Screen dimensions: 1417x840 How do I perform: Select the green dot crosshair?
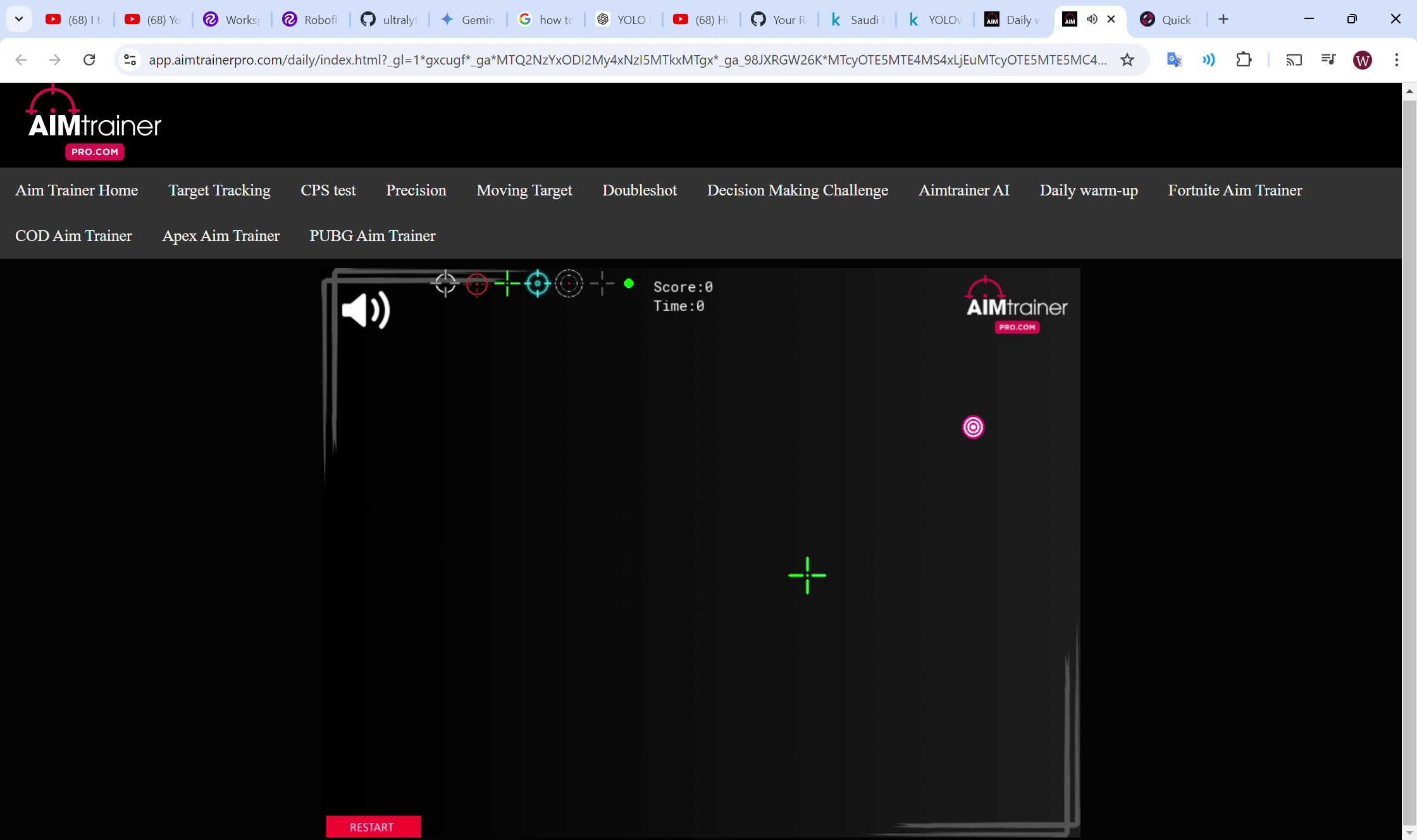click(629, 283)
